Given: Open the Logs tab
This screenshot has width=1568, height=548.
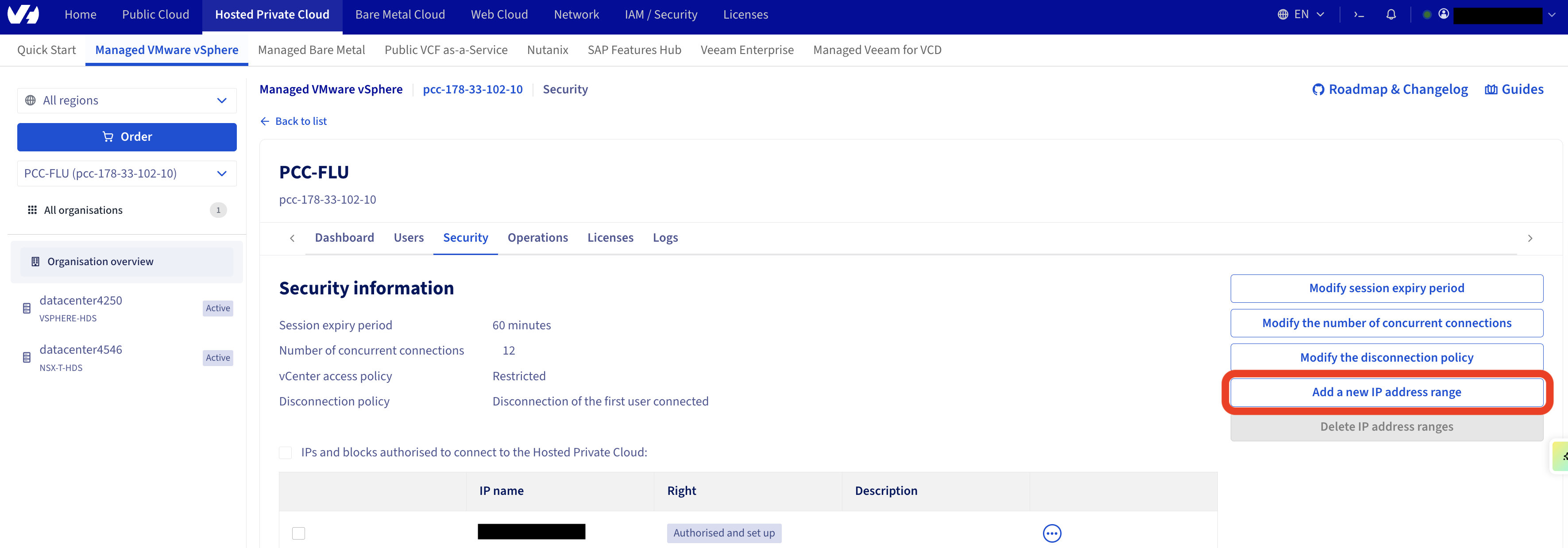Looking at the screenshot, I should [665, 238].
